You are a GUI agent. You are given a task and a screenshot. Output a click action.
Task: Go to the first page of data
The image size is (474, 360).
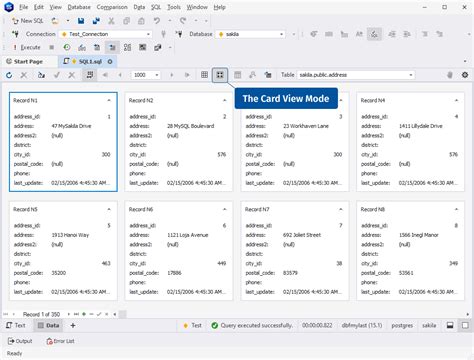click(105, 75)
